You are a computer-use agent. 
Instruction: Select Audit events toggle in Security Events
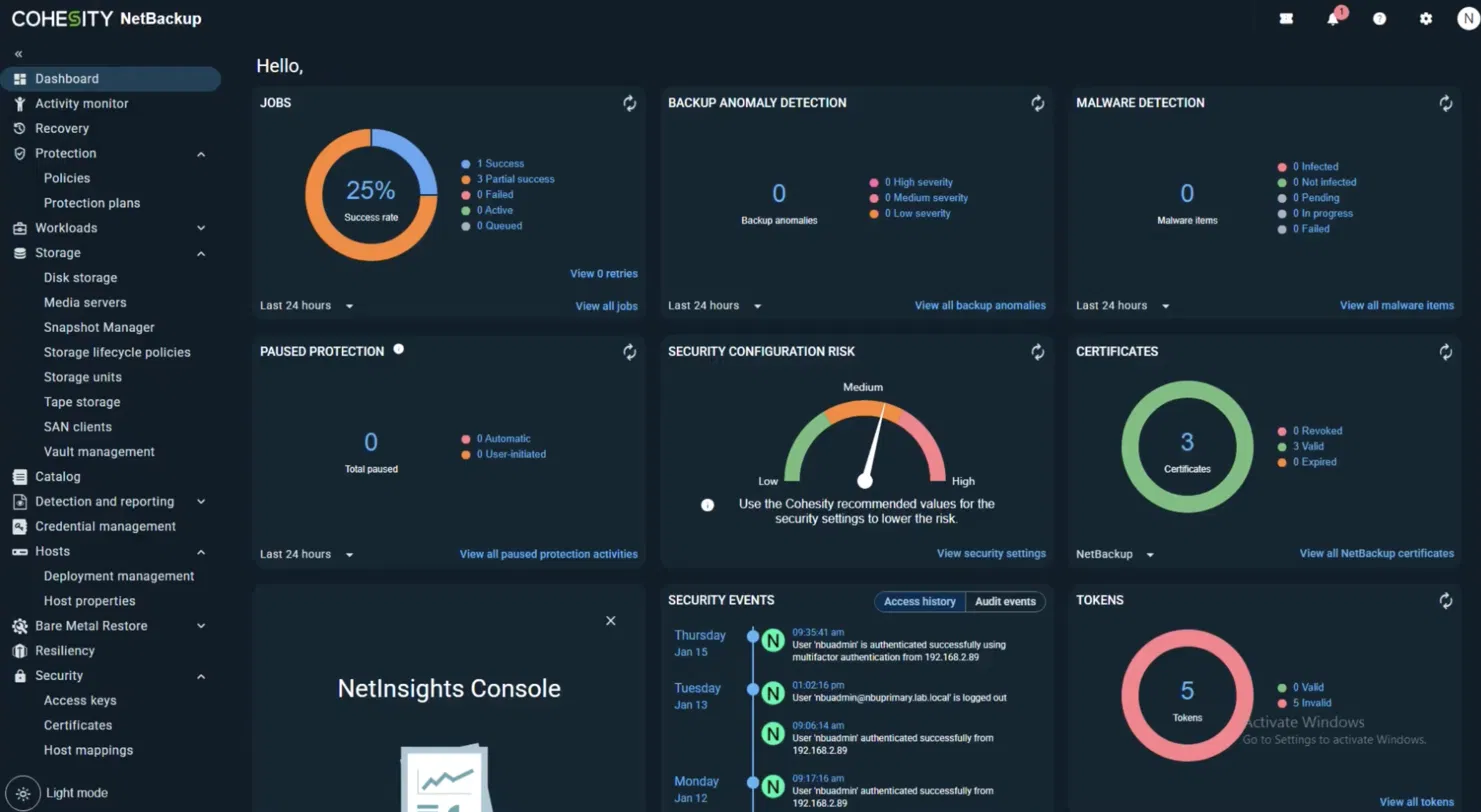point(1005,602)
